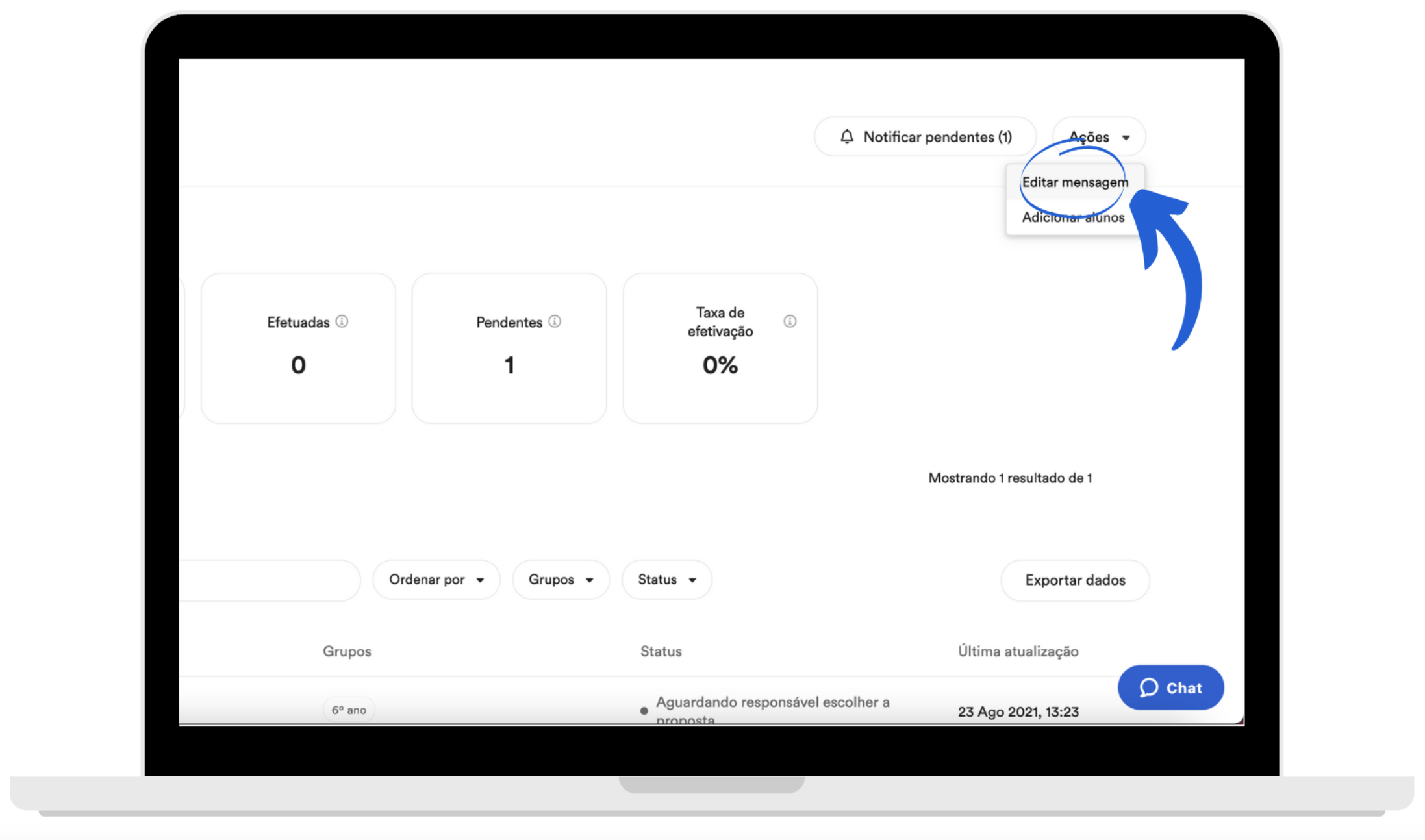Screen dimensions: 1425x840
Task: Click the Efetuadas card value 0
Action: pyautogui.click(x=298, y=365)
